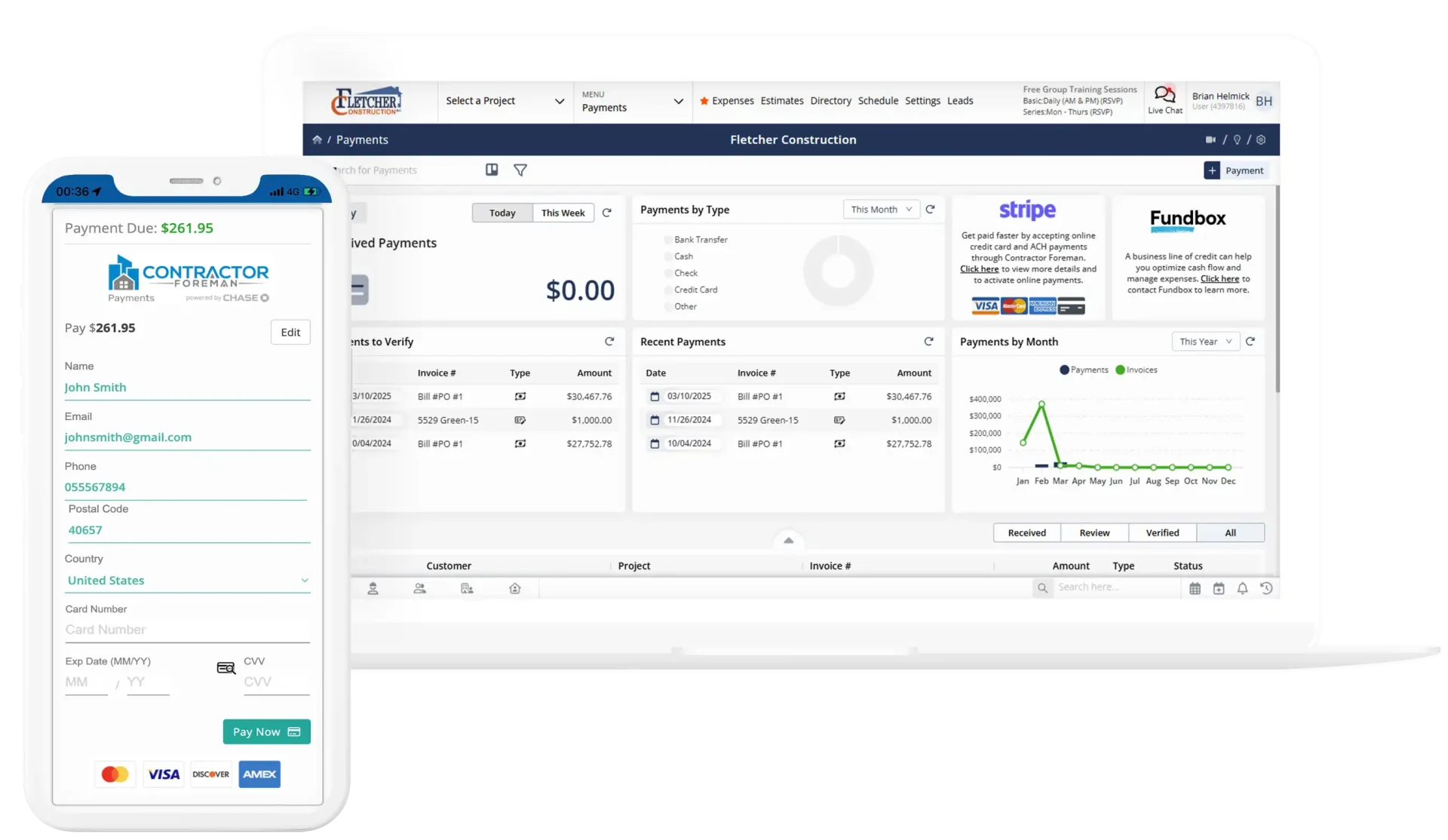Screen dimensions: 1448x840
Task: Click the Fletcher Construction logo
Action: tap(367, 101)
